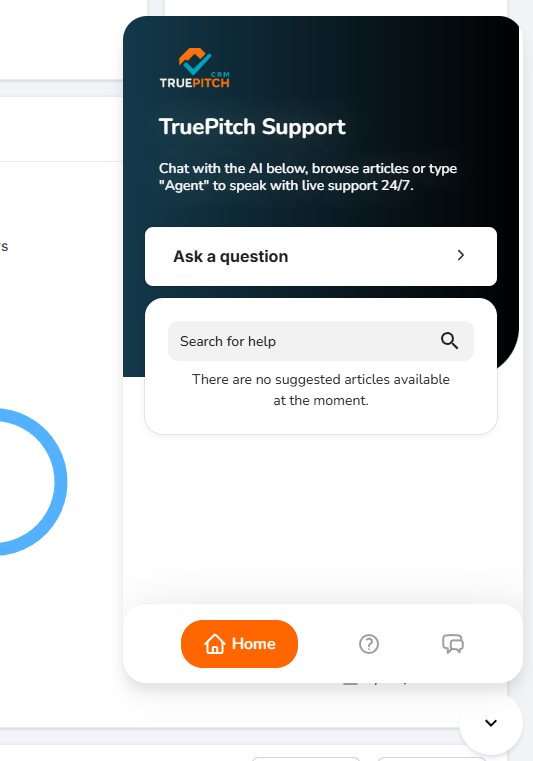Click the blank widget body below articles card
The image size is (533, 761).
[x=321, y=519]
